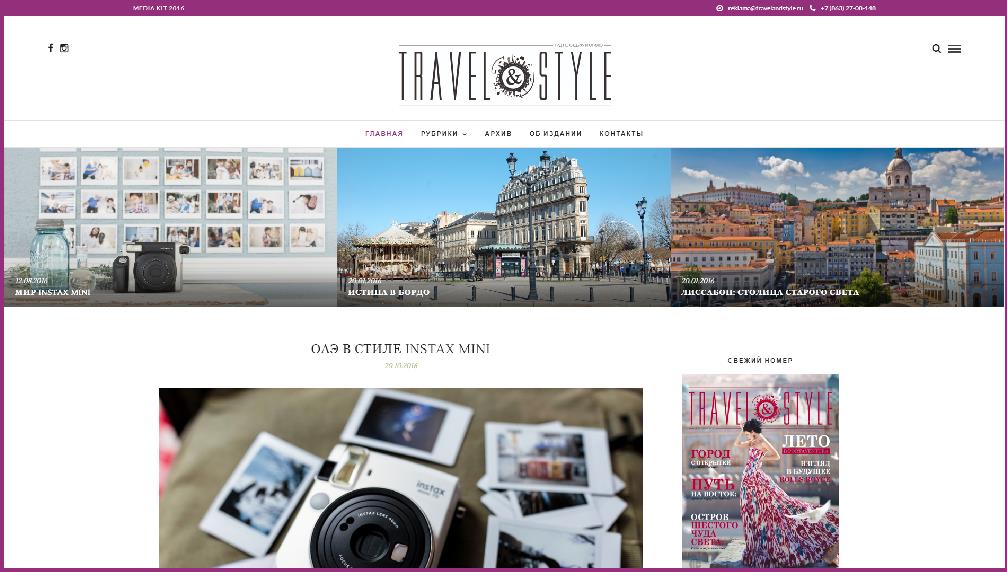Viewport: 1007px width, 572px height.
Task: Click the search magnifier icon
Action: [x=936, y=48]
